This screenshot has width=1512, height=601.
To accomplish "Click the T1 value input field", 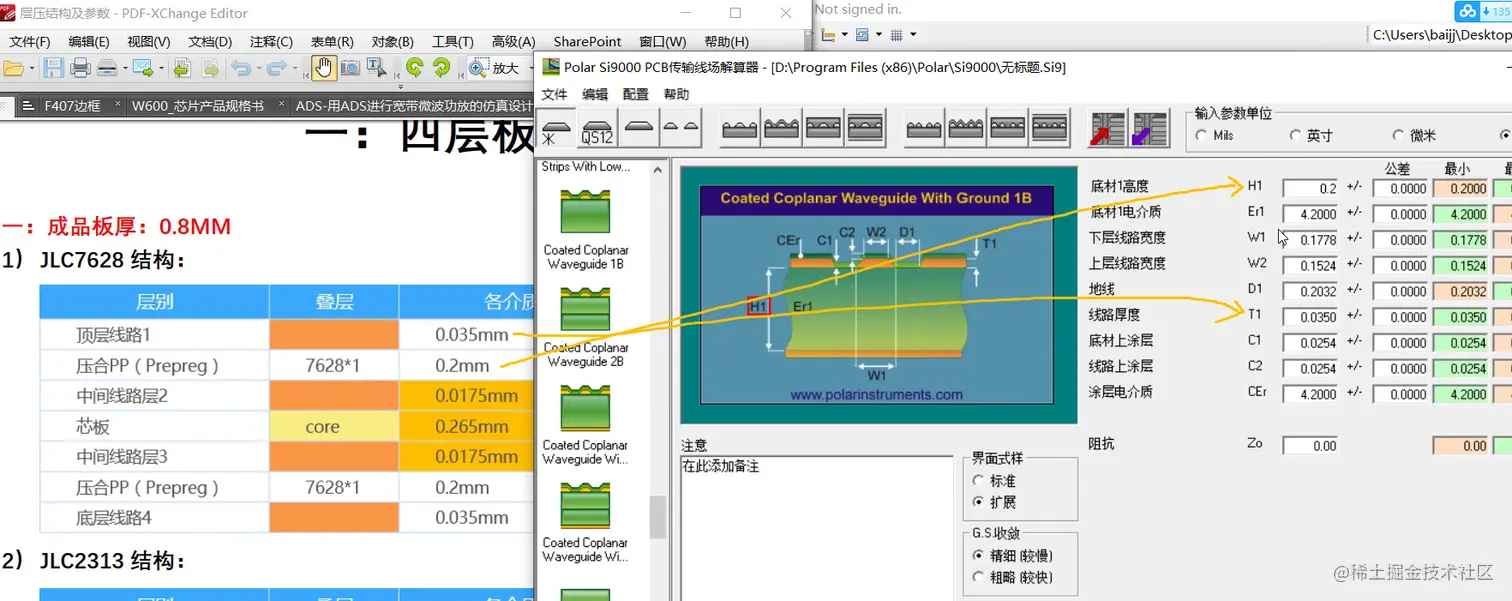I will (1310, 317).
